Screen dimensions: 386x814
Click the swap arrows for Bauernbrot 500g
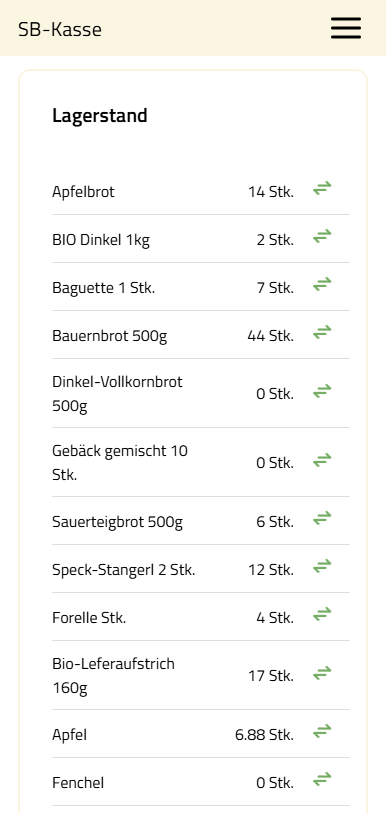322,332
